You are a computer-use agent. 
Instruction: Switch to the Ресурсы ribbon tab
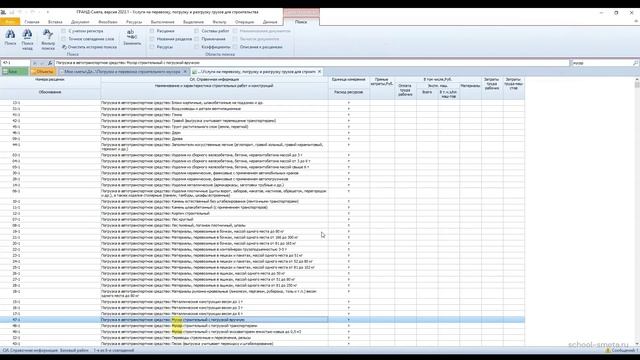(x=134, y=22)
